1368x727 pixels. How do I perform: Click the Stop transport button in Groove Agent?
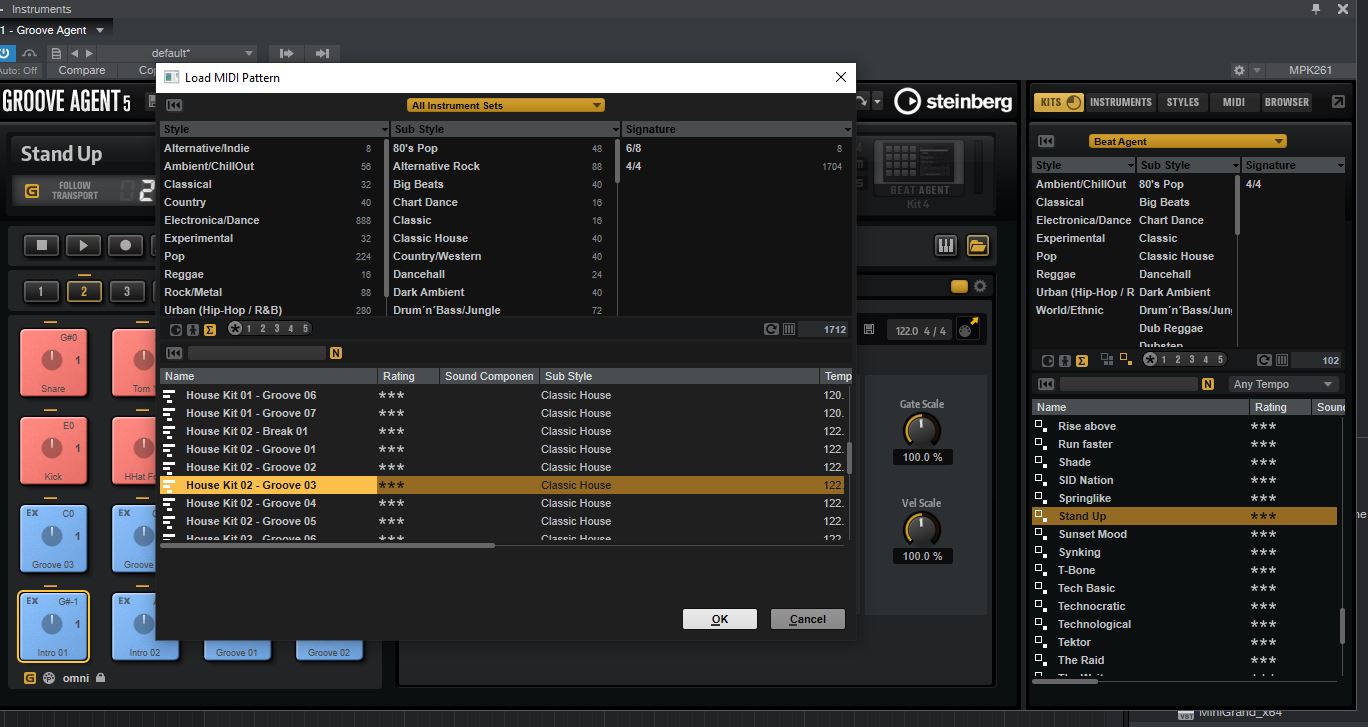point(42,245)
